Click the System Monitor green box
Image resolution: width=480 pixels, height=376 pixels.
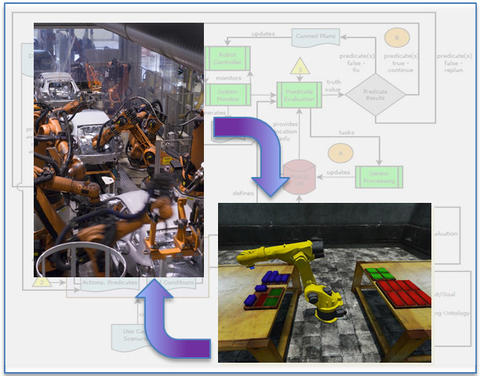(228, 95)
